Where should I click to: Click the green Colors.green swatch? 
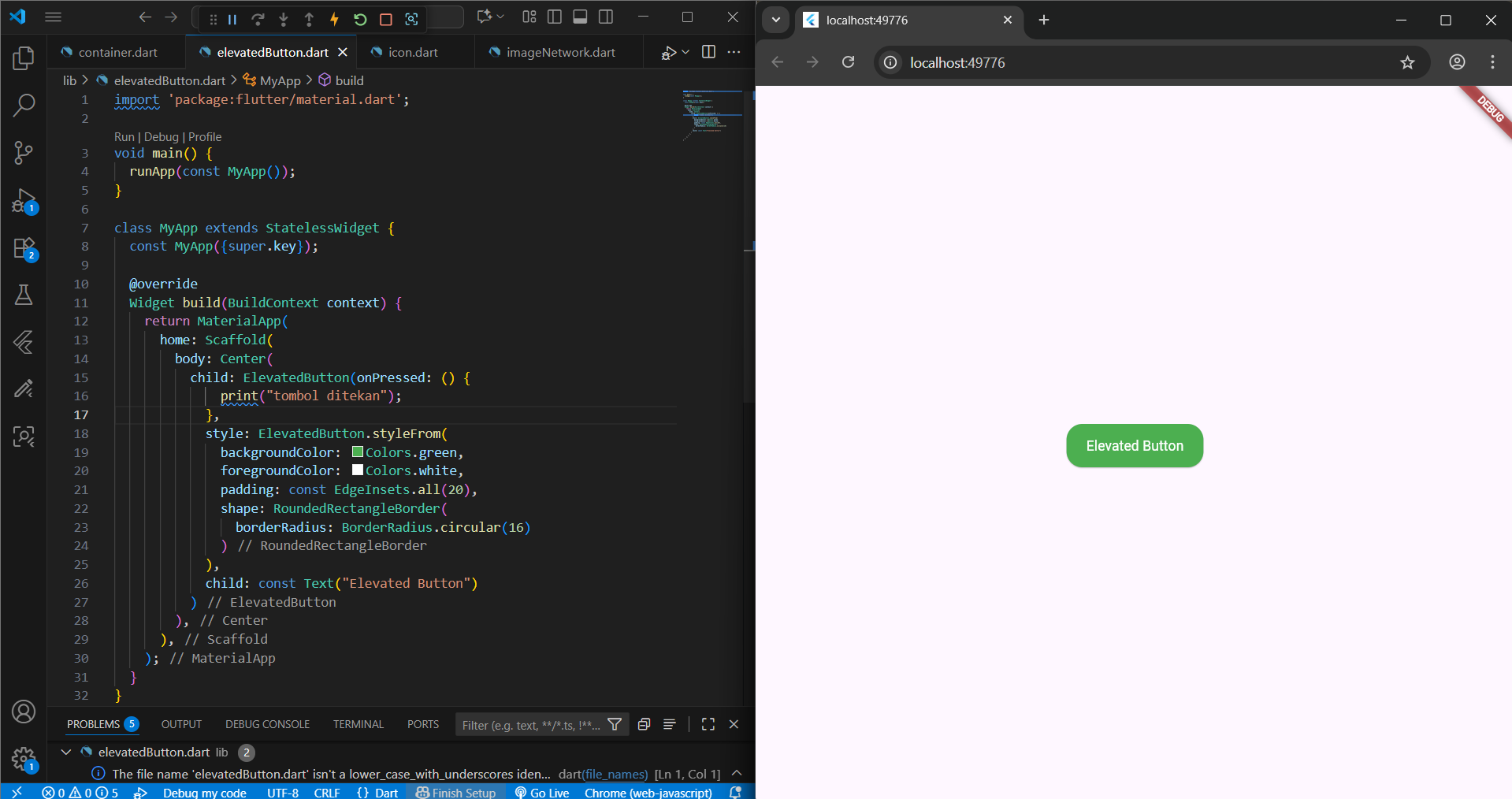[x=358, y=452]
